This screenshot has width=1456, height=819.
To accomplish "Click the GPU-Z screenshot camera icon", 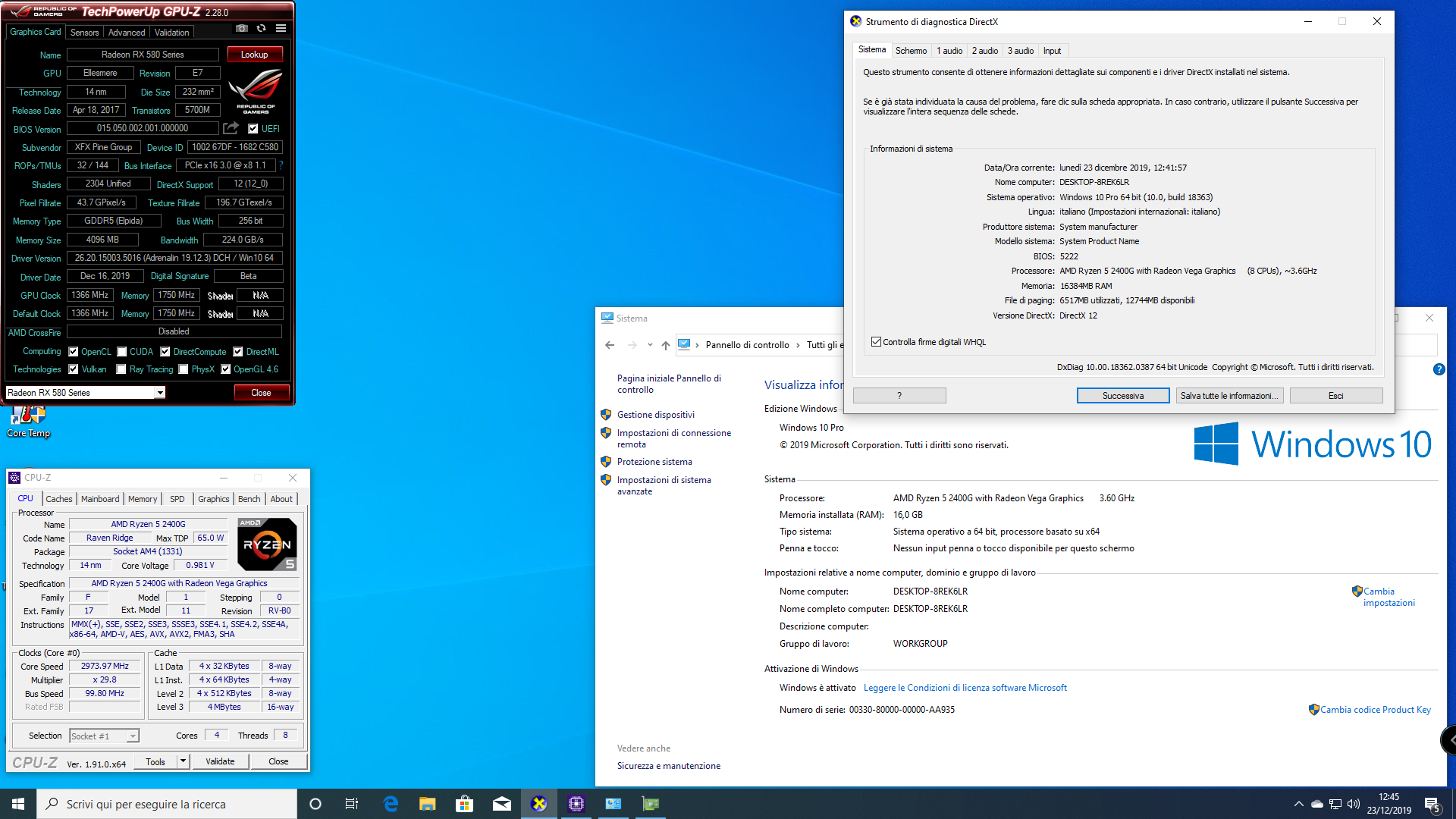I will pyautogui.click(x=241, y=28).
